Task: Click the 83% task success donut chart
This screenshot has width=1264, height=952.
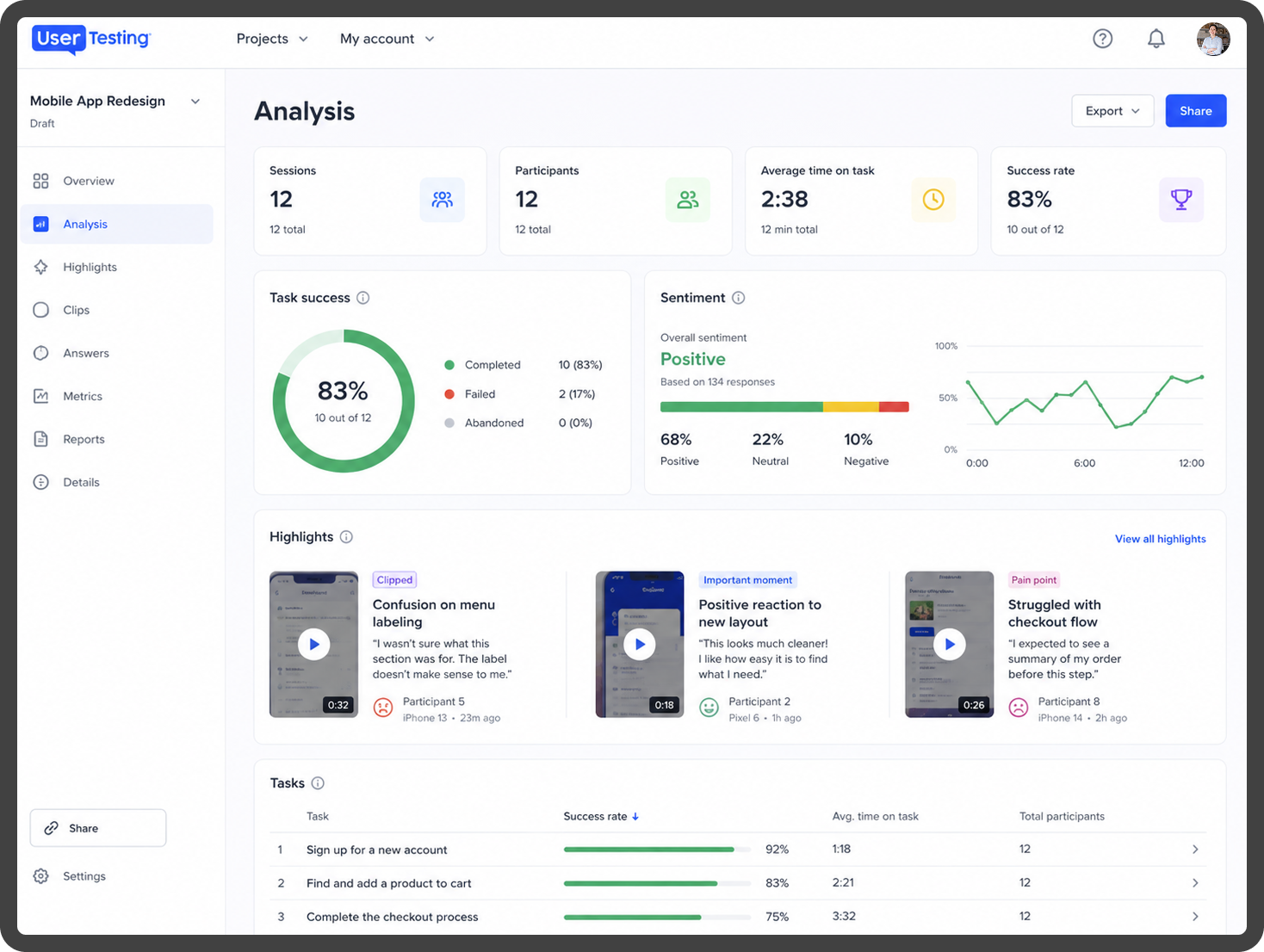Action: tap(344, 401)
